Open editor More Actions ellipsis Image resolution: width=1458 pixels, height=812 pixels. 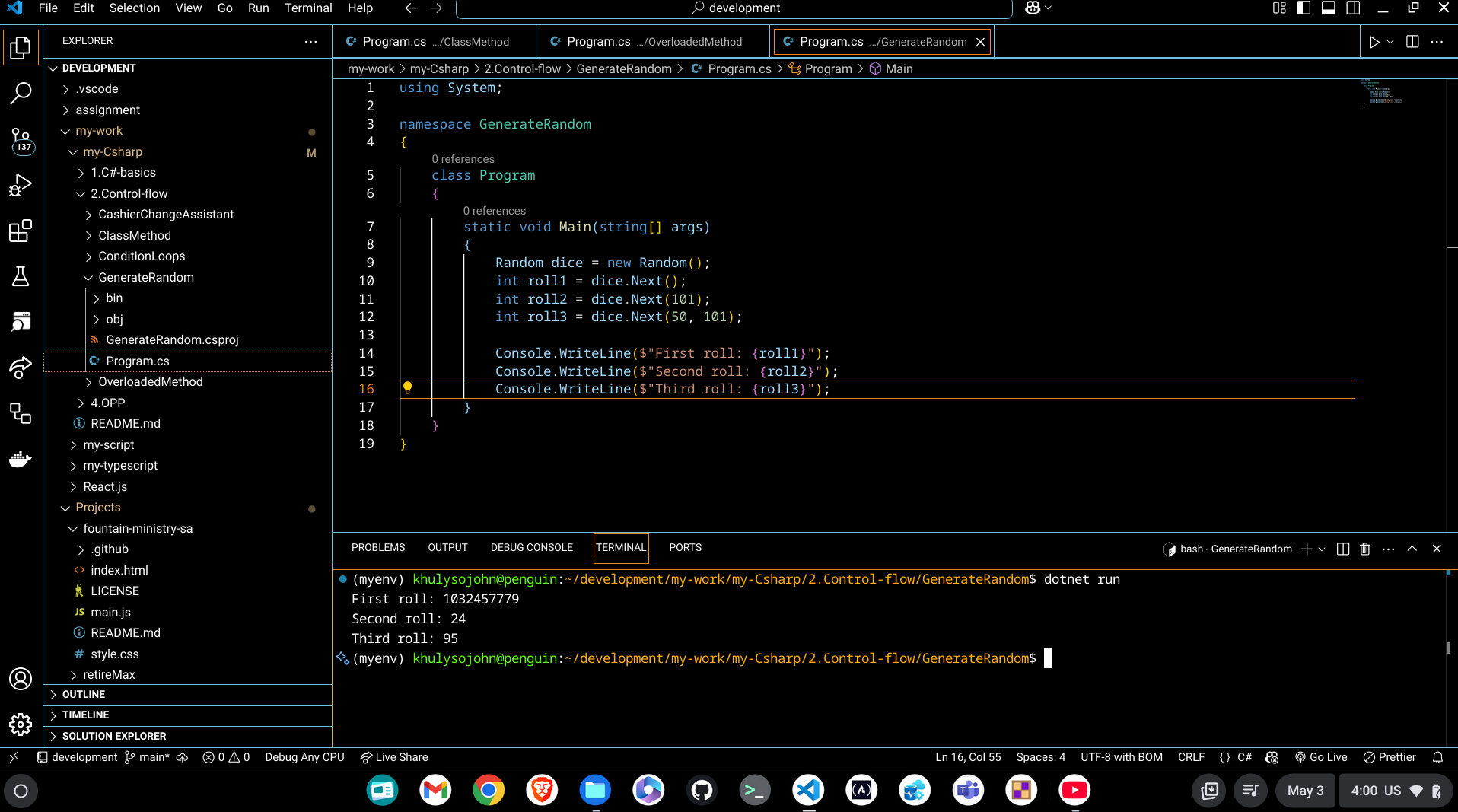(1437, 42)
